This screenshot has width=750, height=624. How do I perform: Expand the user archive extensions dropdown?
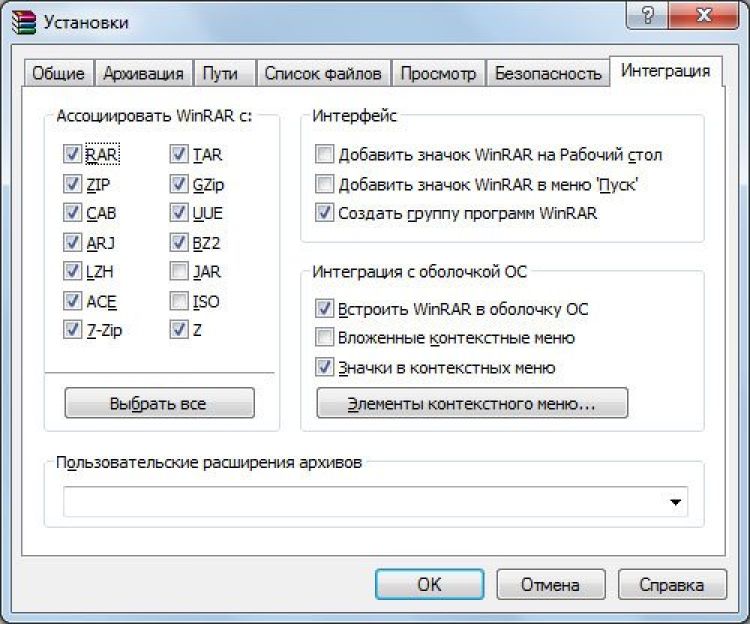point(676,502)
